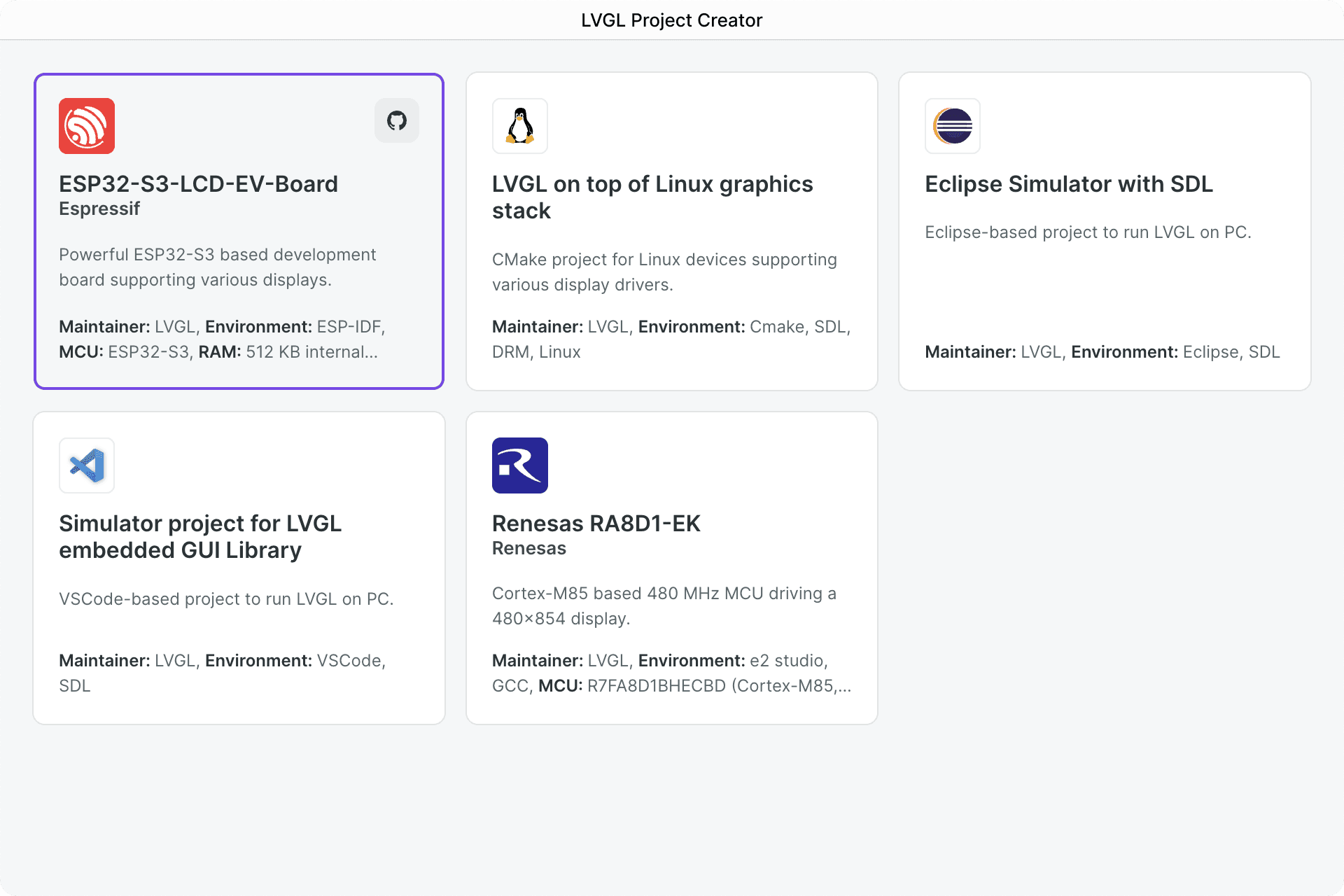Click the ESP32-S3-LCD-EV-Board Espressif icon
The image size is (1344, 896).
[x=87, y=125]
